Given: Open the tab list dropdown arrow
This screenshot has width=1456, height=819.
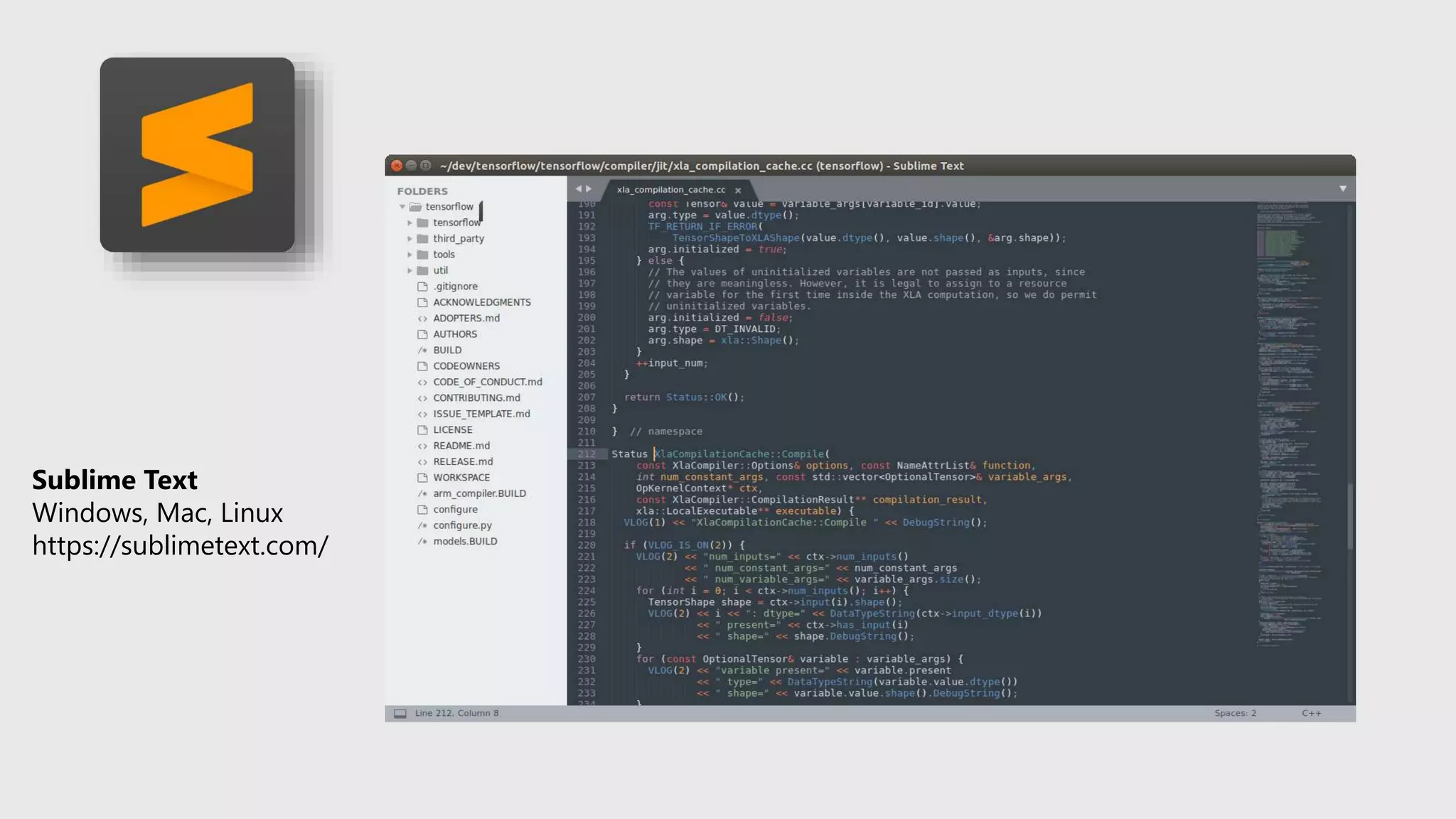Looking at the screenshot, I should [x=1343, y=188].
